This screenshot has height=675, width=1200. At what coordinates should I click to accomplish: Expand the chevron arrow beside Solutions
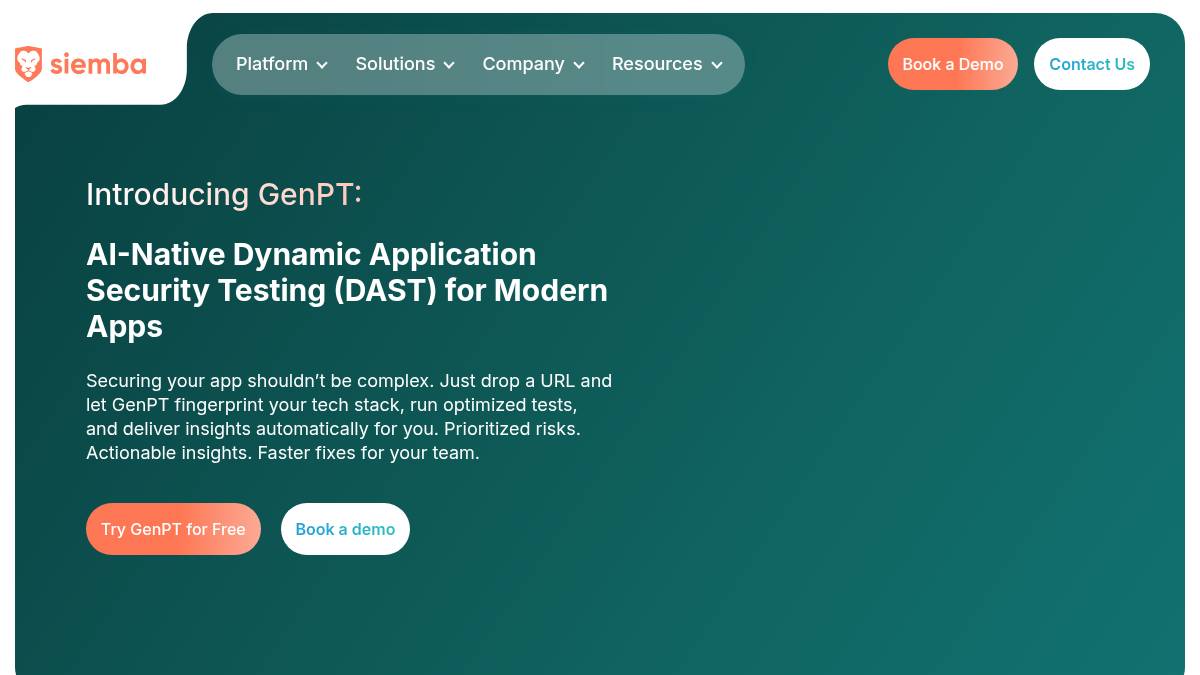pyautogui.click(x=449, y=65)
